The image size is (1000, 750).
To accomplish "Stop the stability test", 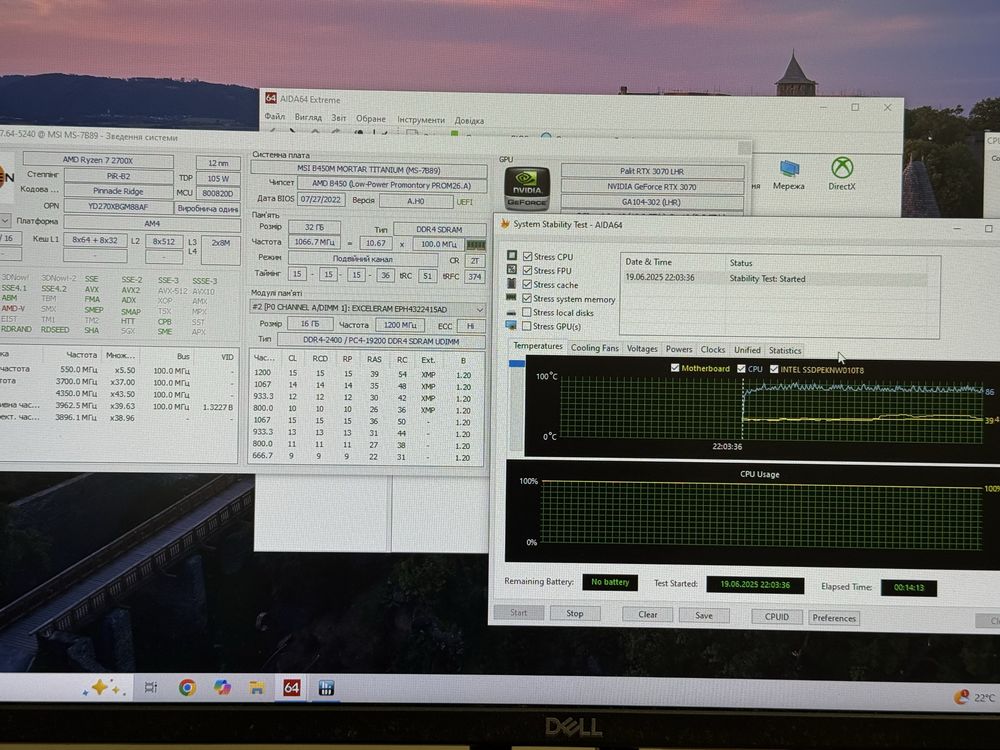I will point(575,614).
